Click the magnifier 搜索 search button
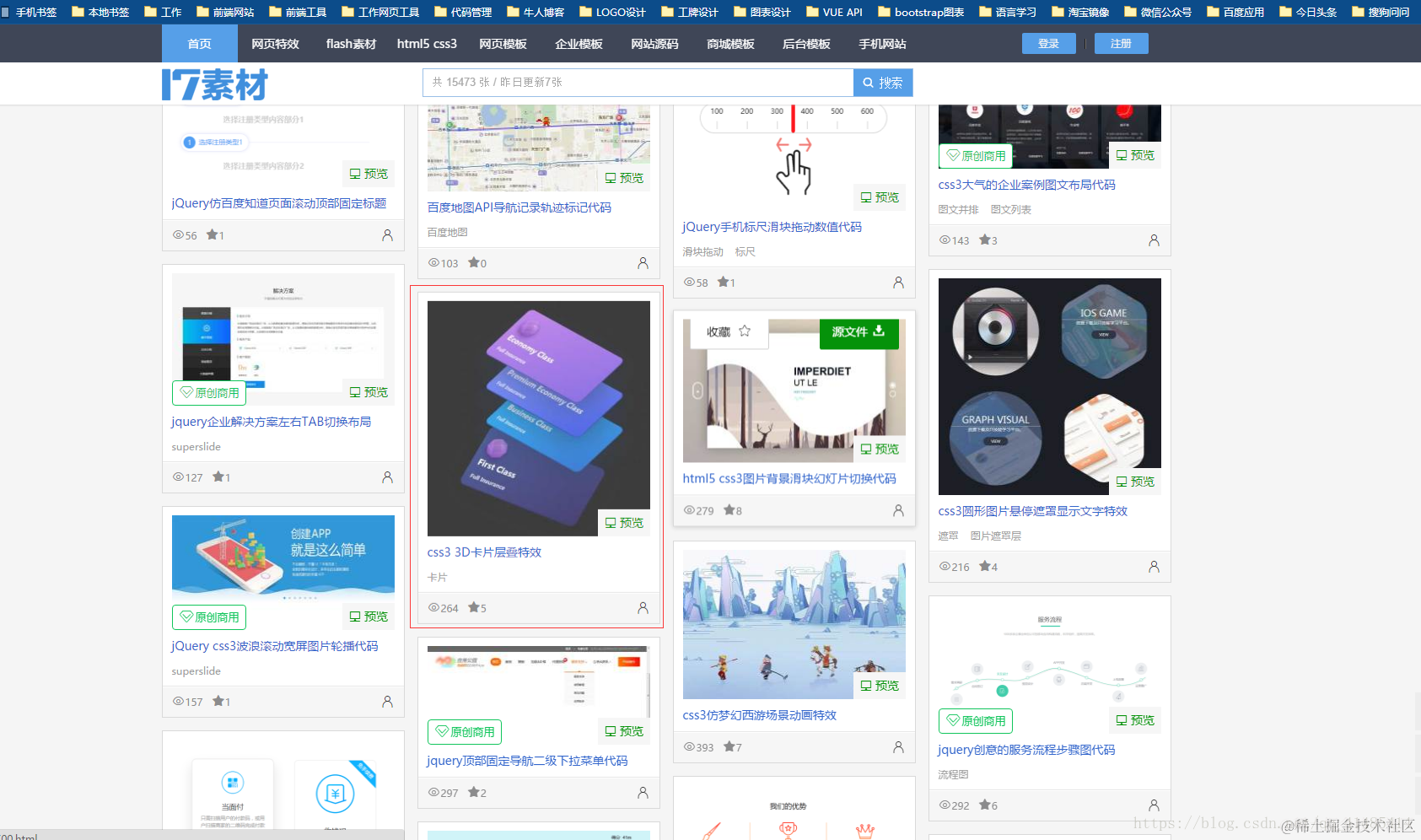 883,83
